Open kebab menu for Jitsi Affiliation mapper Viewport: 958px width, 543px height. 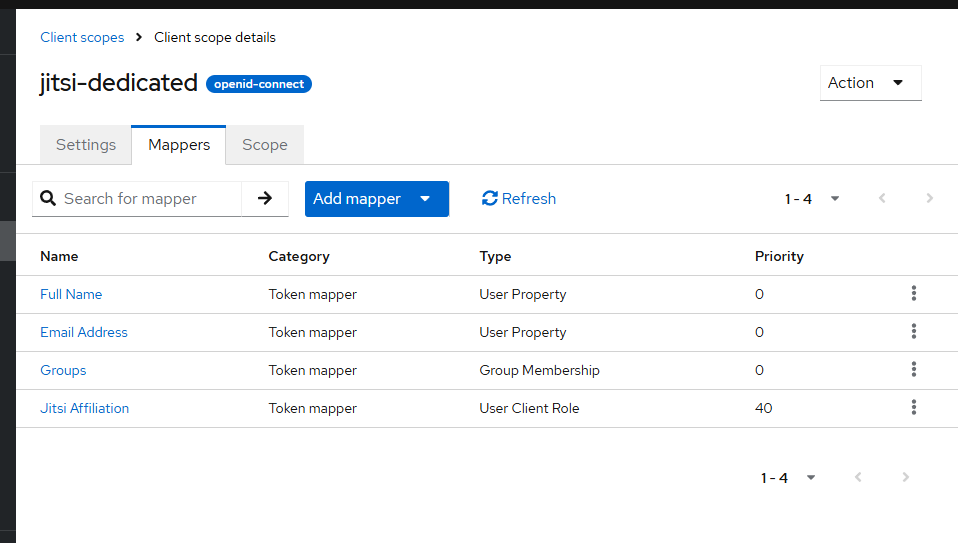(914, 407)
